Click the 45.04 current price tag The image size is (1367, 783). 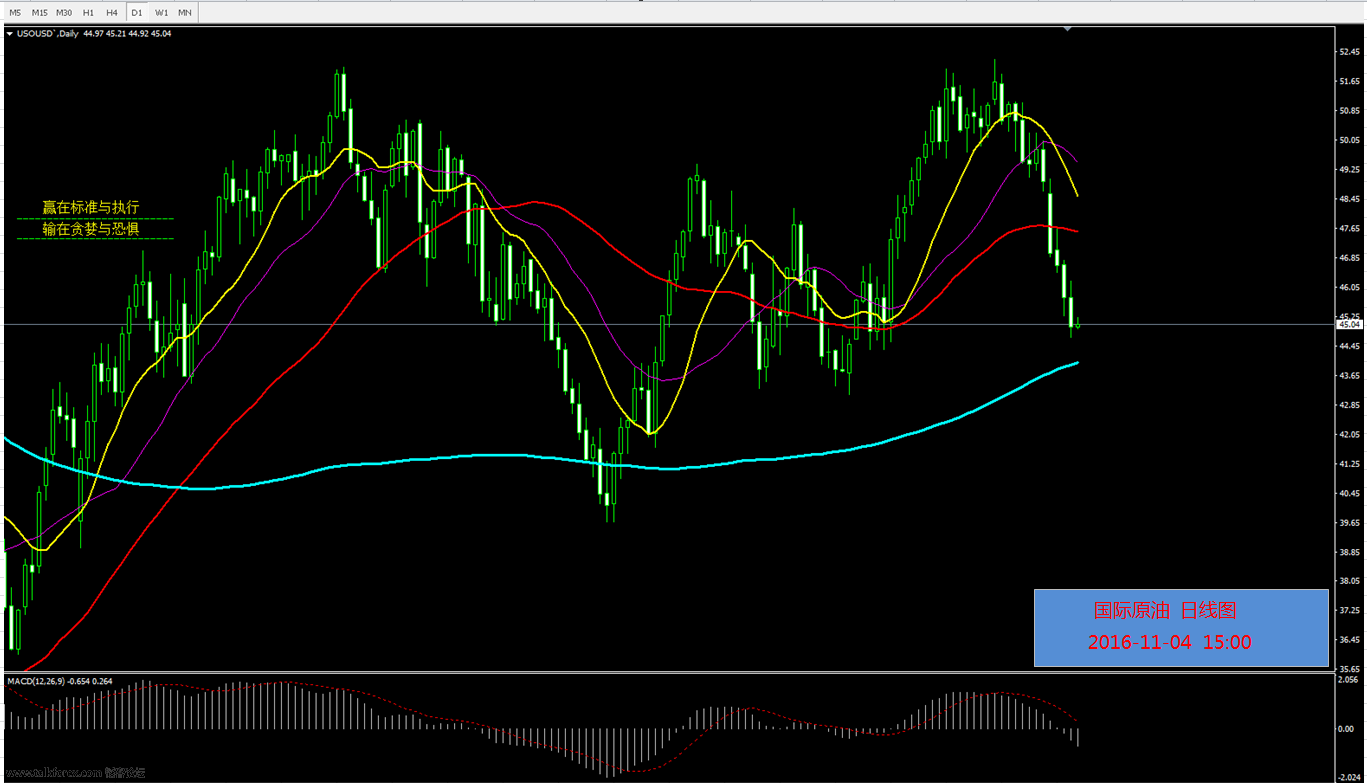coord(1348,324)
